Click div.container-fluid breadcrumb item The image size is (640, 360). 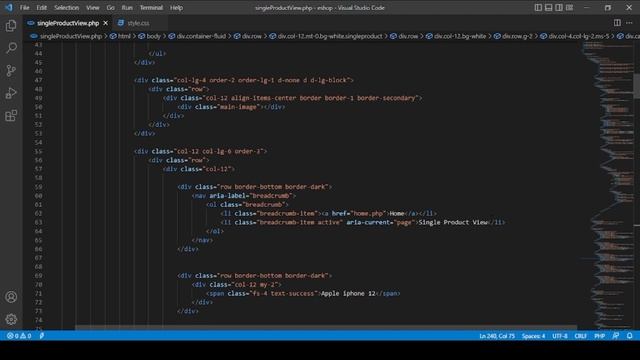[201, 36]
